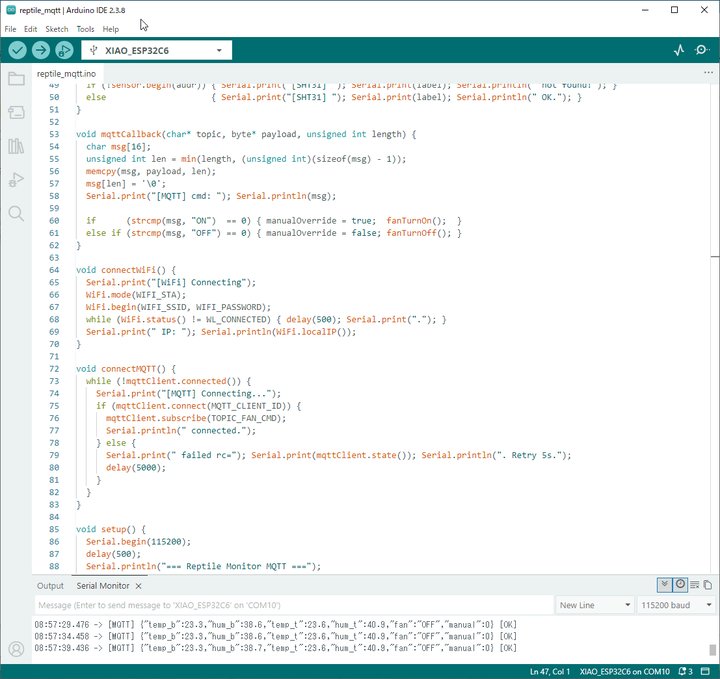Click line number 53 in the gutter
This screenshot has width=720, height=679.
(54, 134)
